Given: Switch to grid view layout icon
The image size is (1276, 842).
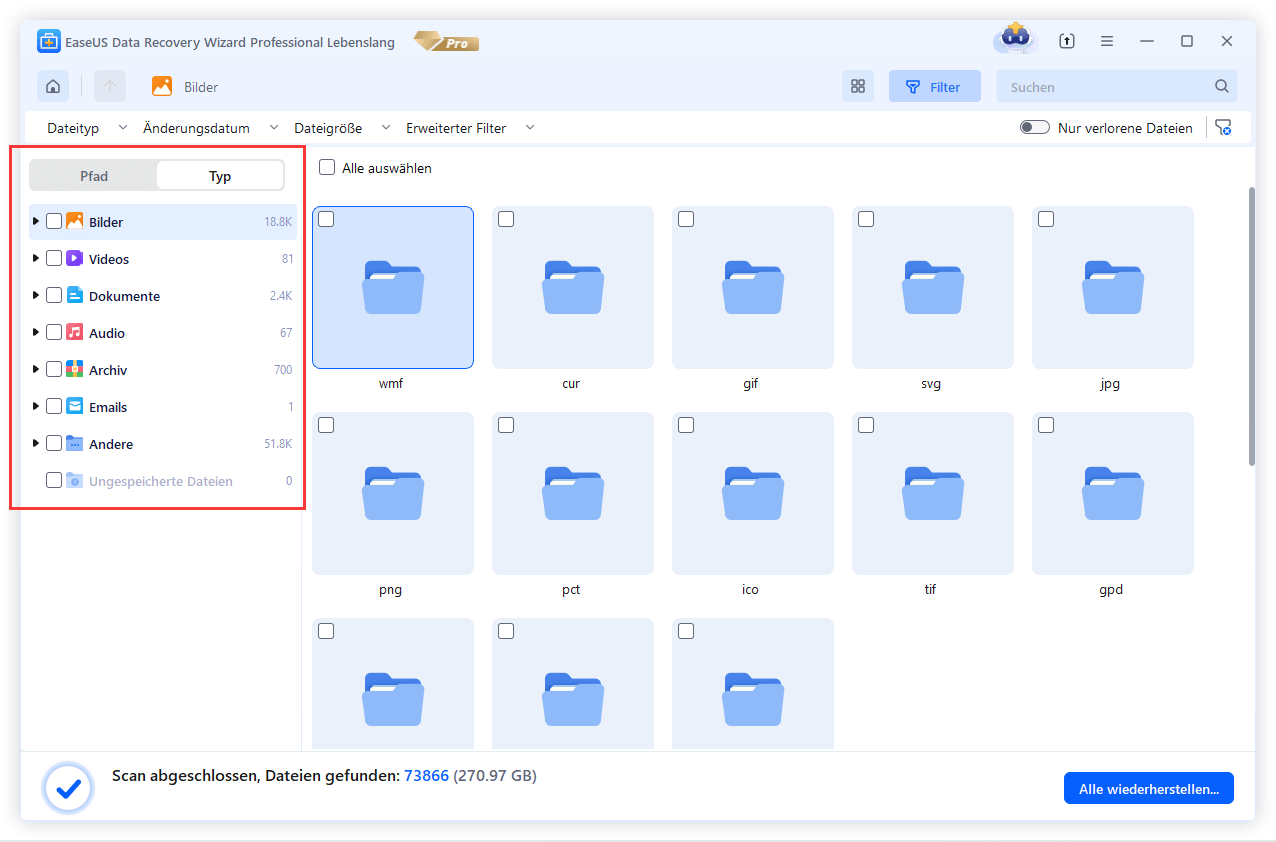Looking at the screenshot, I should 857,87.
